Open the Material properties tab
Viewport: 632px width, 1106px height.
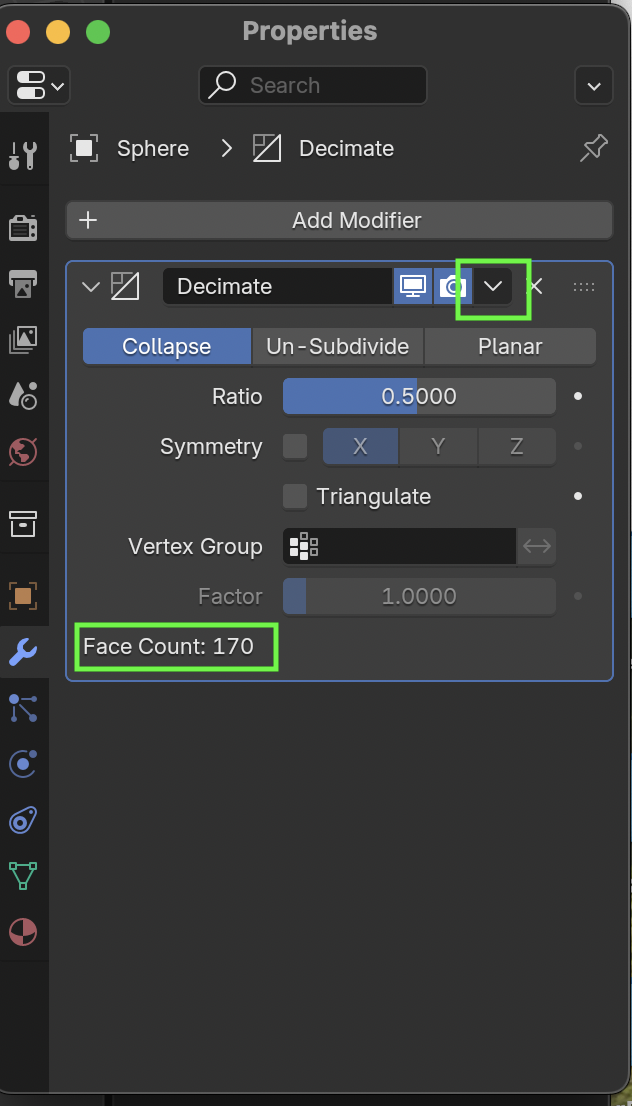point(22,933)
